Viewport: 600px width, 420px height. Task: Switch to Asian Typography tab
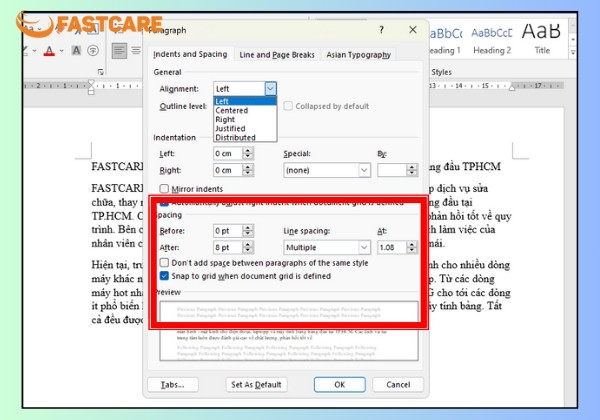coord(359,55)
